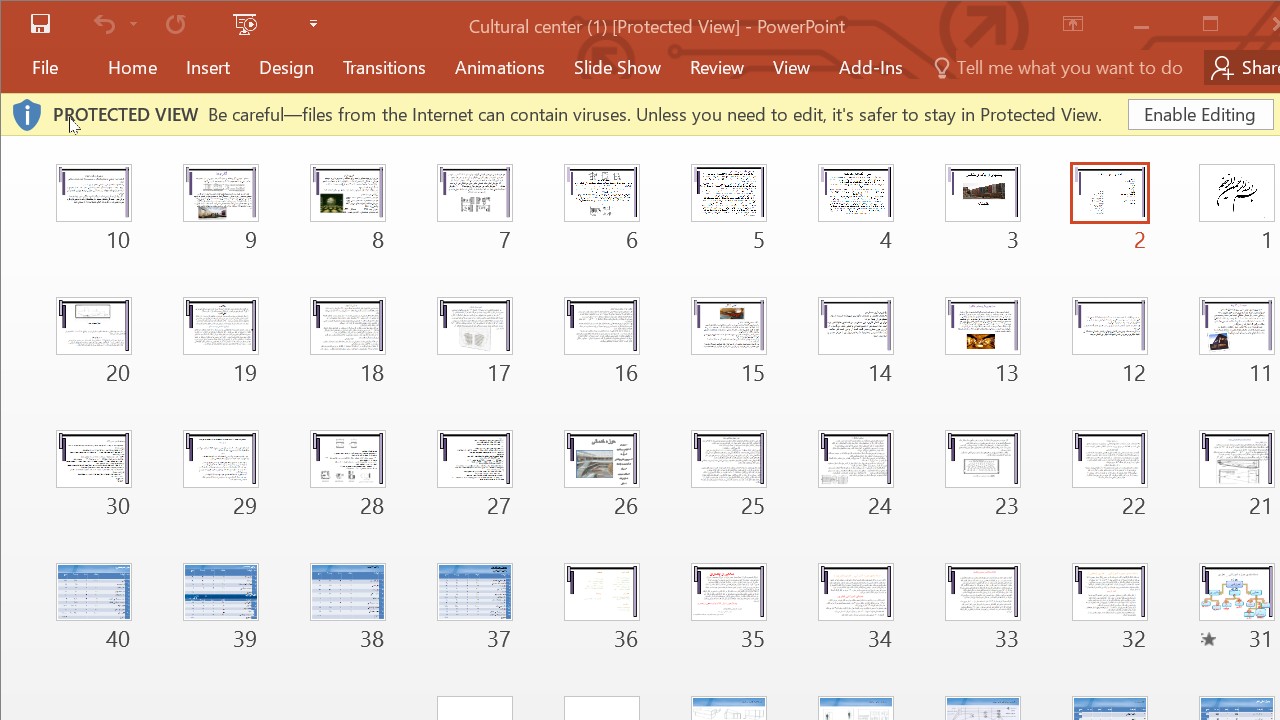1280x720 pixels.
Task: Select slide 6 thumbnail
Action: 602,193
